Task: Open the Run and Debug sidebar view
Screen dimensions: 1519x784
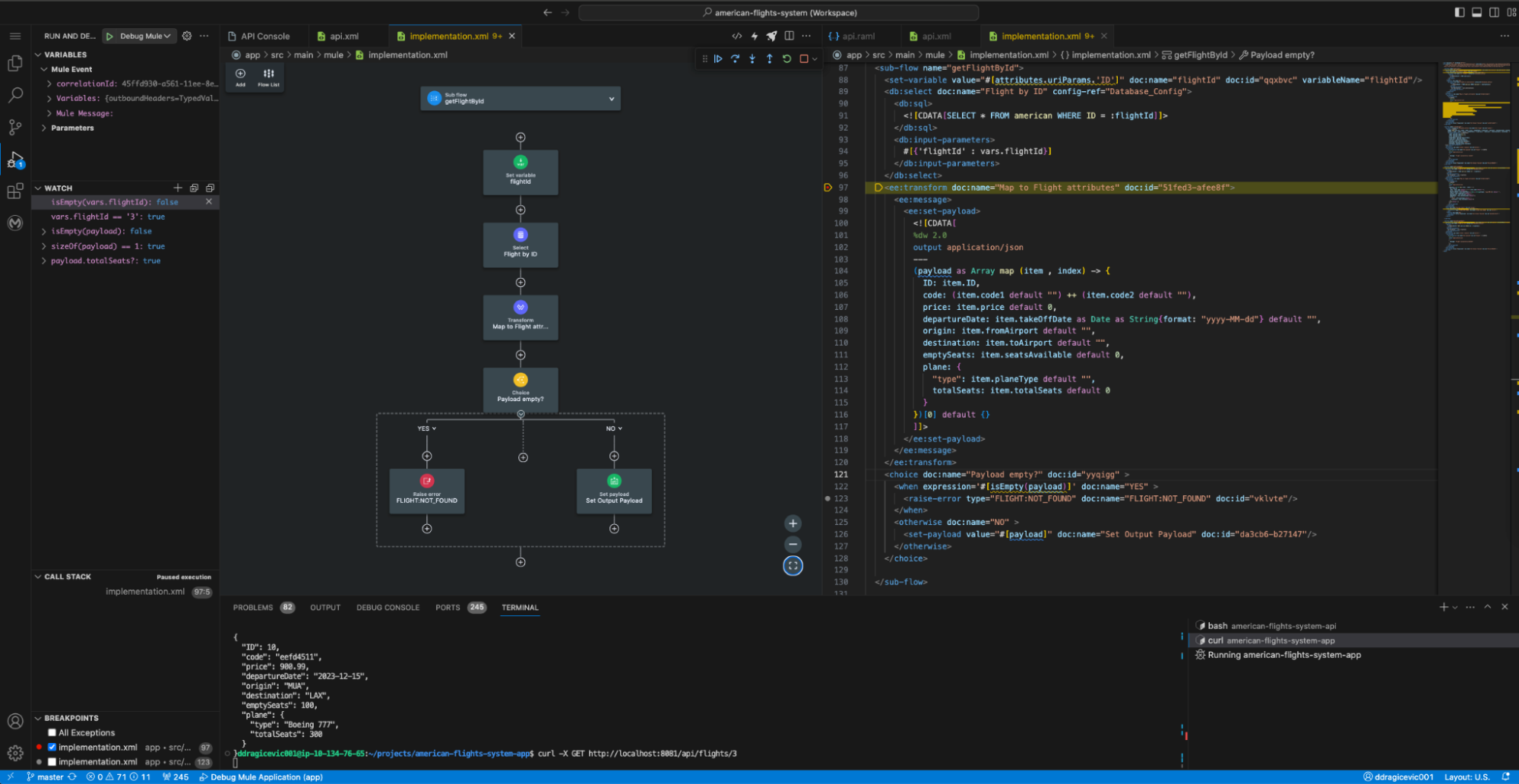Action: click(15, 160)
